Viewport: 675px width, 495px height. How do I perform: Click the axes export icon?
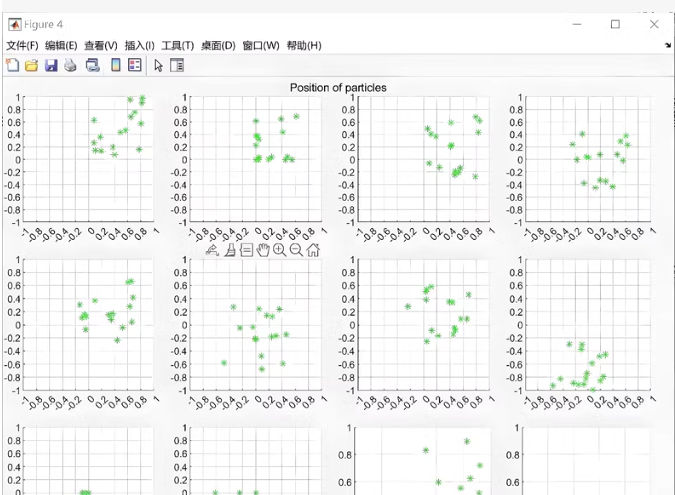click(212, 250)
